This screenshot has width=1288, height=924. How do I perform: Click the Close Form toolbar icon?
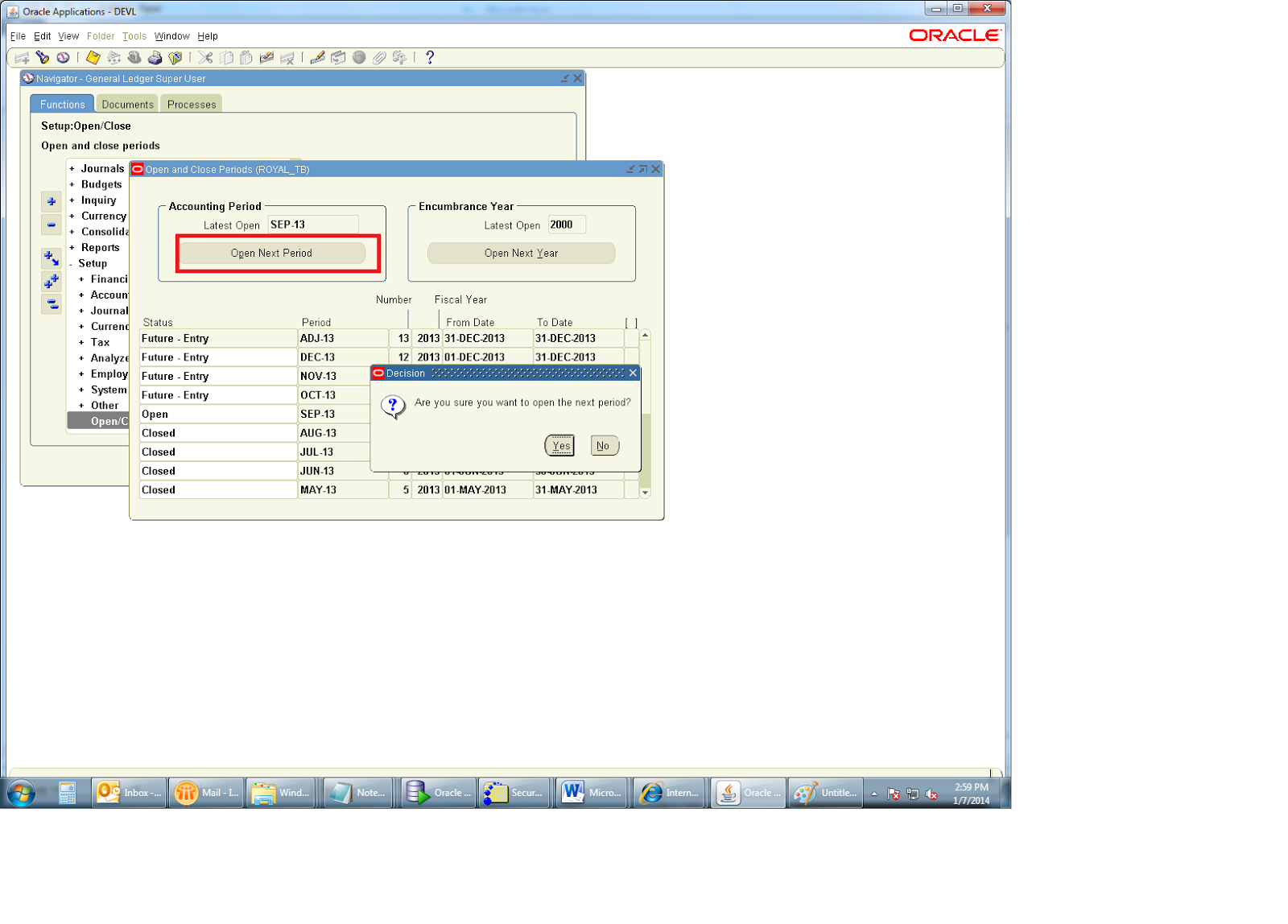pos(175,58)
